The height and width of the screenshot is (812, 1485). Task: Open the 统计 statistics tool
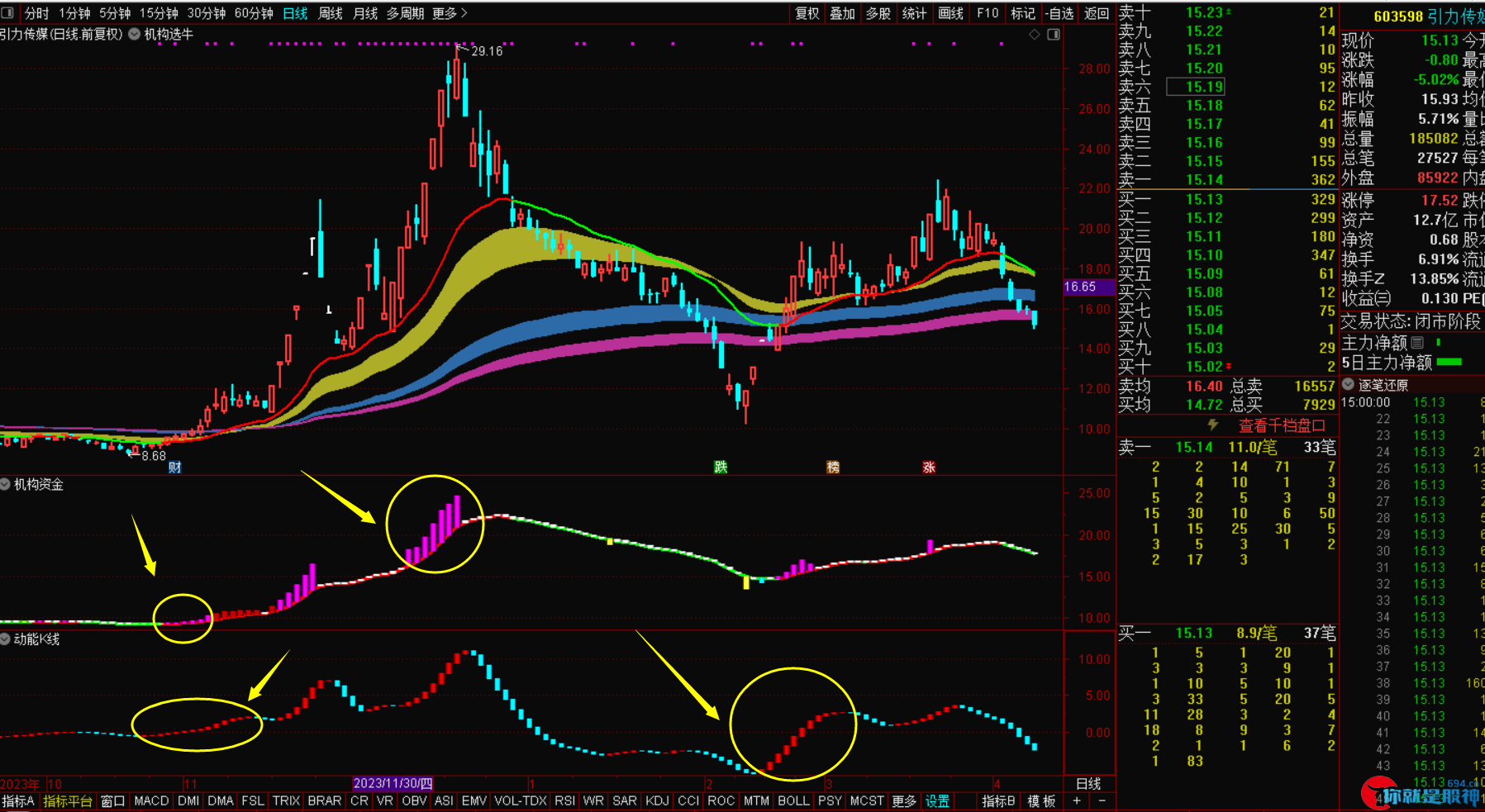coord(914,12)
